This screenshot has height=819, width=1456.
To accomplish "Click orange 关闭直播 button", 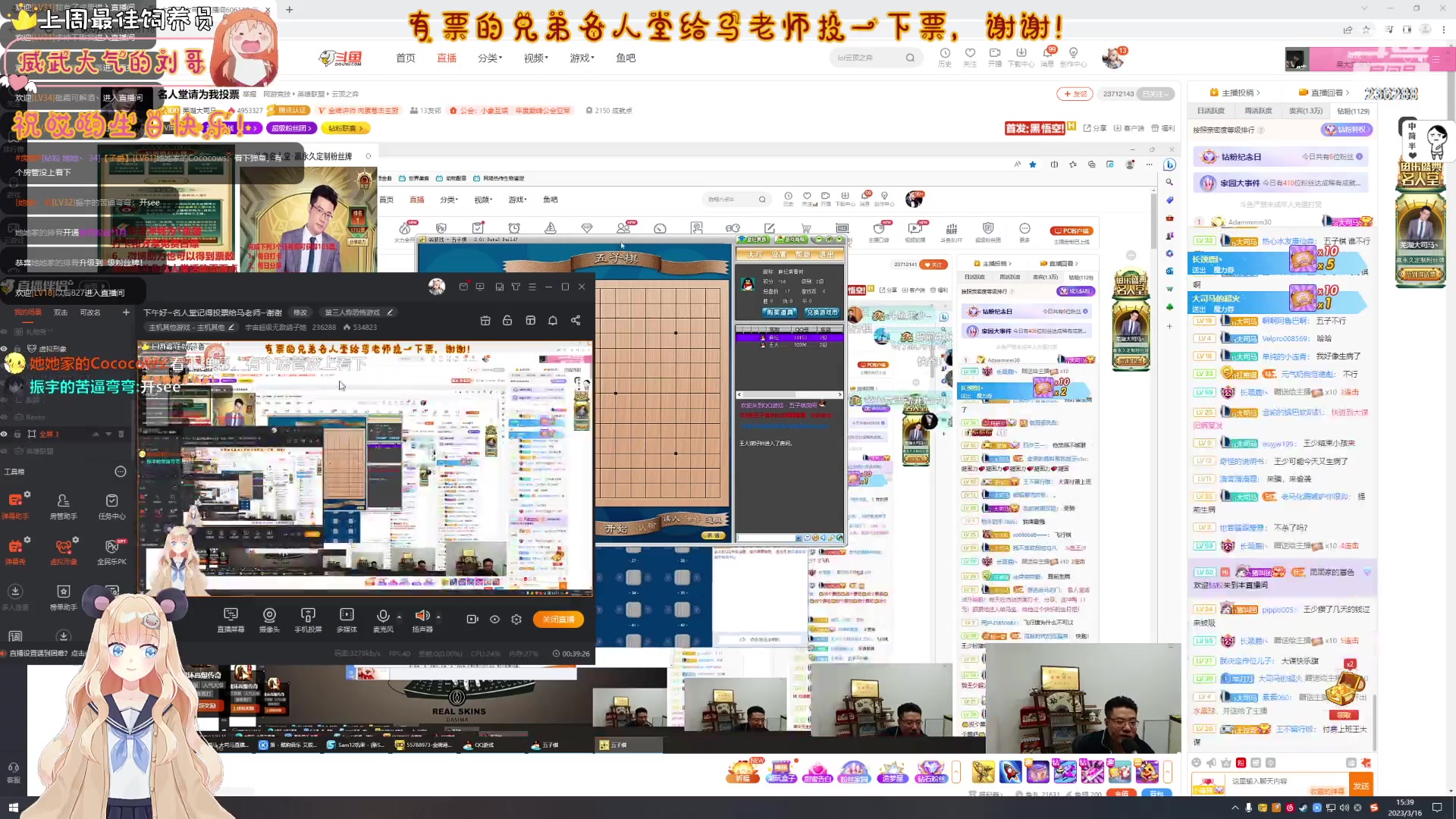I will point(558,619).
